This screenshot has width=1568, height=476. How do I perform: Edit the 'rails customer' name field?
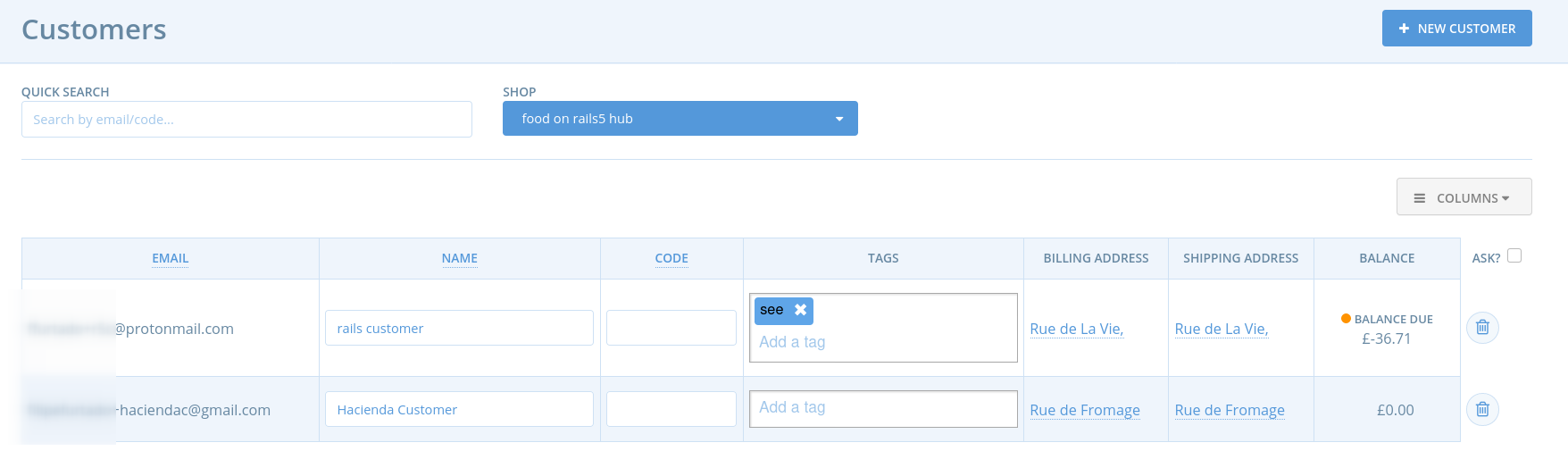tap(459, 328)
